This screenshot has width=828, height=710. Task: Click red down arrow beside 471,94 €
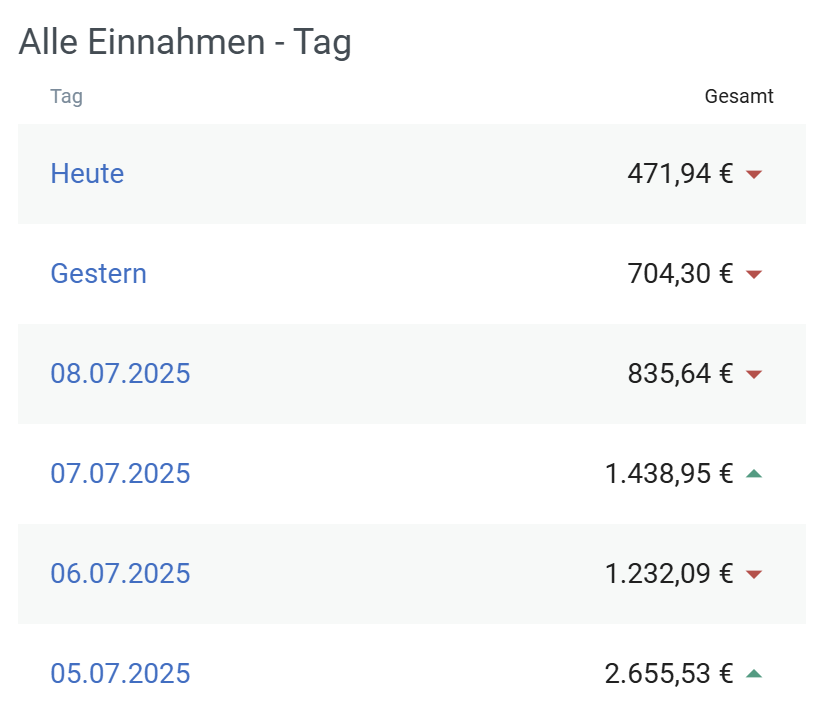click(x=754, y=174)
